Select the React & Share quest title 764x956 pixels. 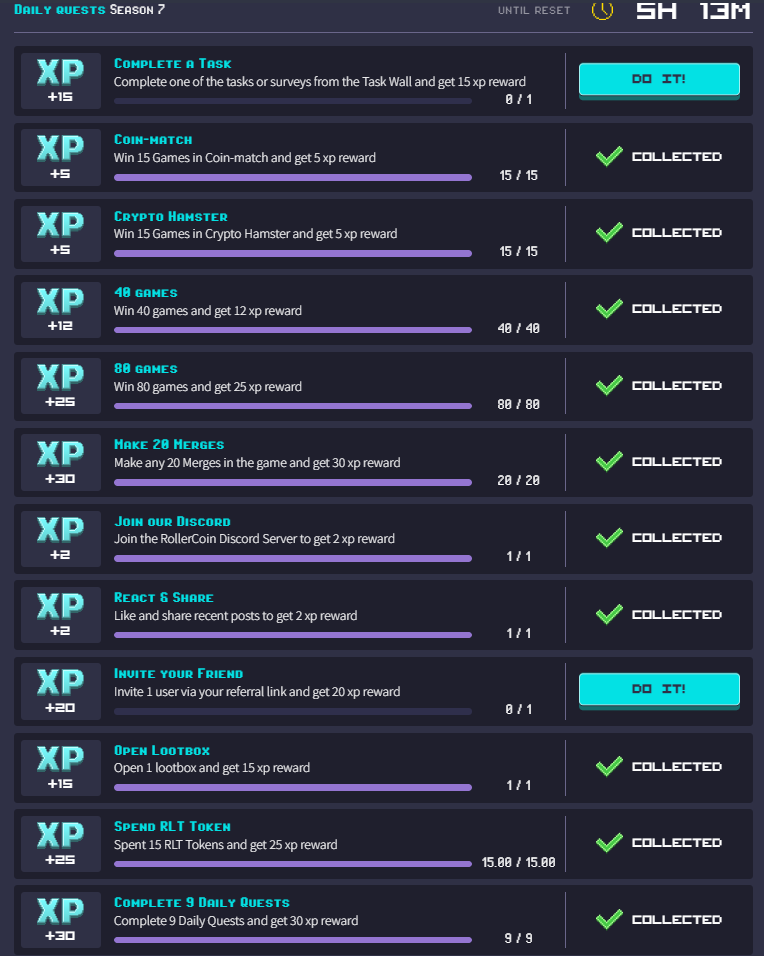point(163,598)
